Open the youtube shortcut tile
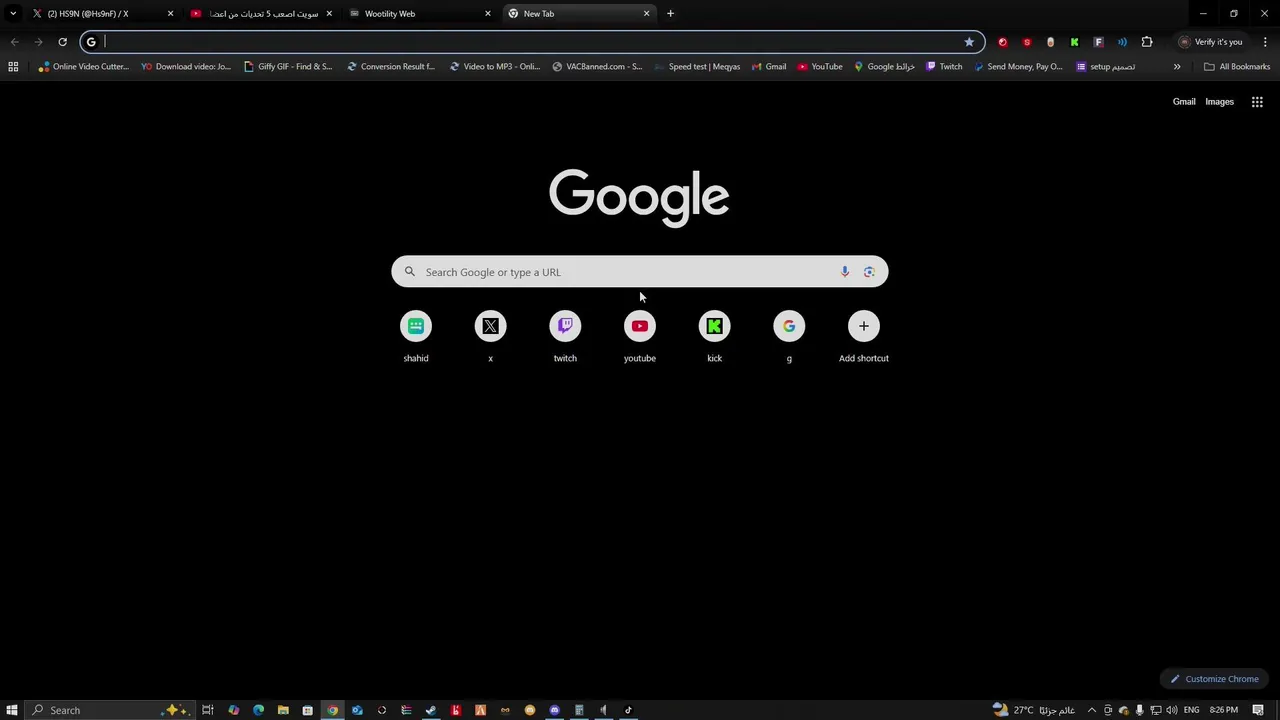The image size is (1280, 720). [640, 337]
